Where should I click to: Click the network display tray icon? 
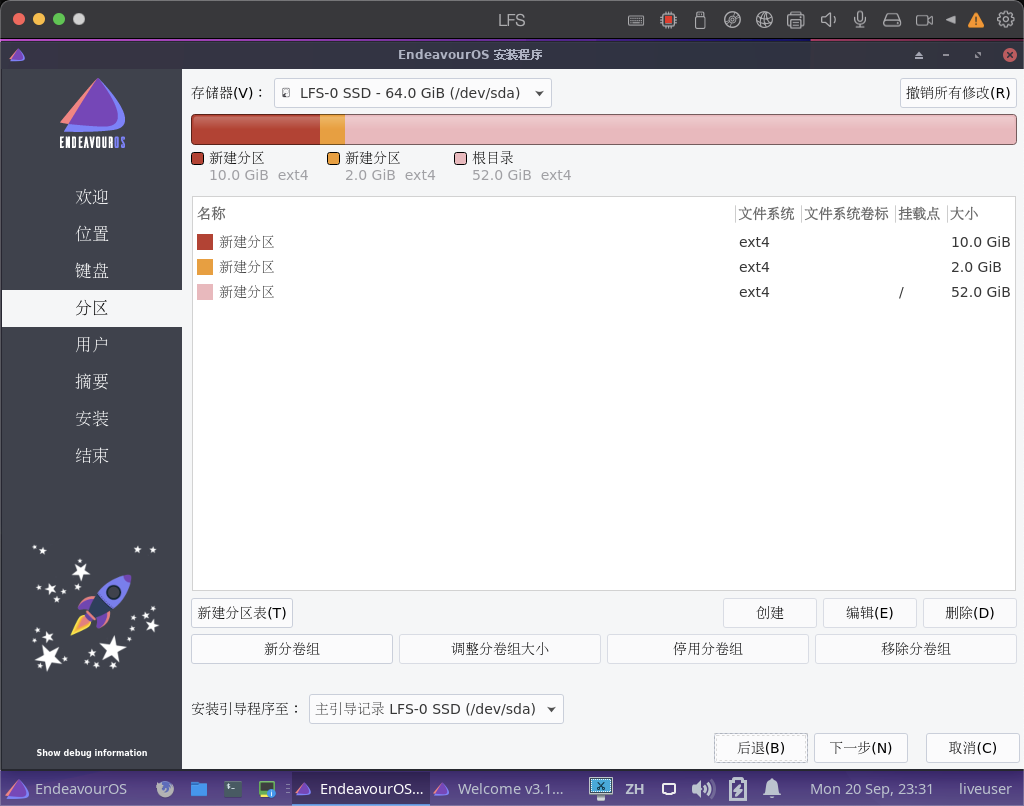coord(601,788)
